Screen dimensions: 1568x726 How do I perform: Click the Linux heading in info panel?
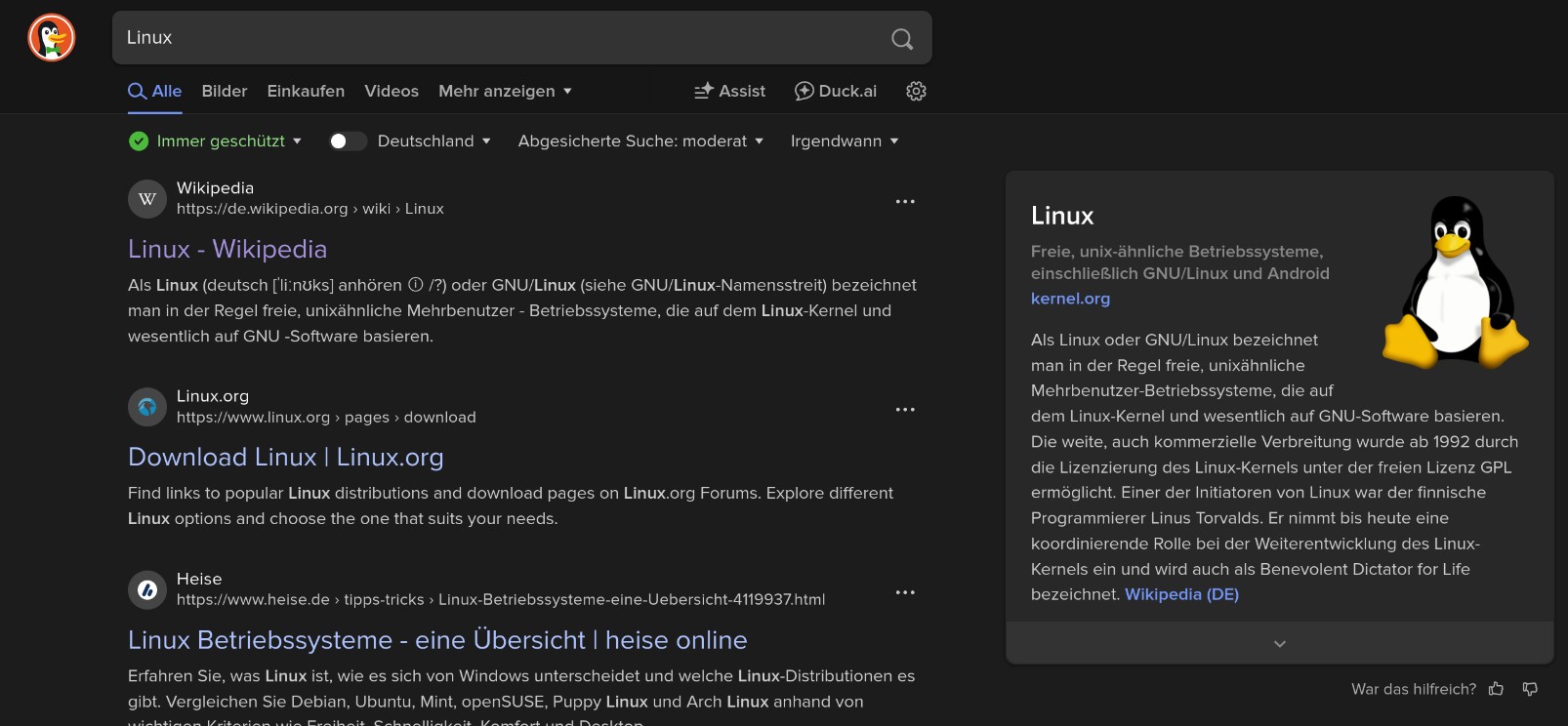pyautogui.click(x=1062, y=216)
